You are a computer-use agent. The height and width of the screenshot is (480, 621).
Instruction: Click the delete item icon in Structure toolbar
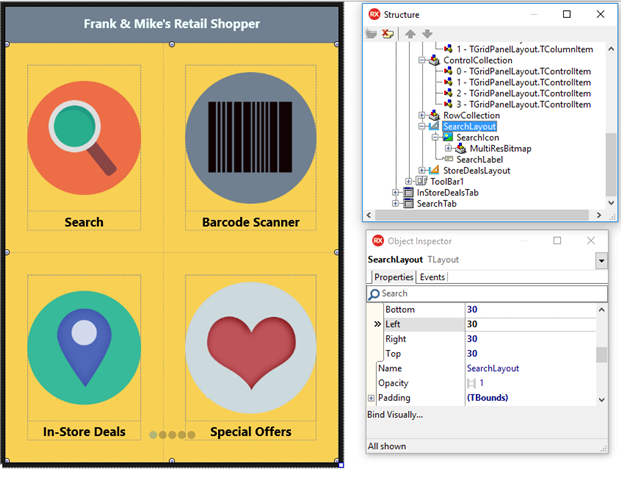point(388,34)
